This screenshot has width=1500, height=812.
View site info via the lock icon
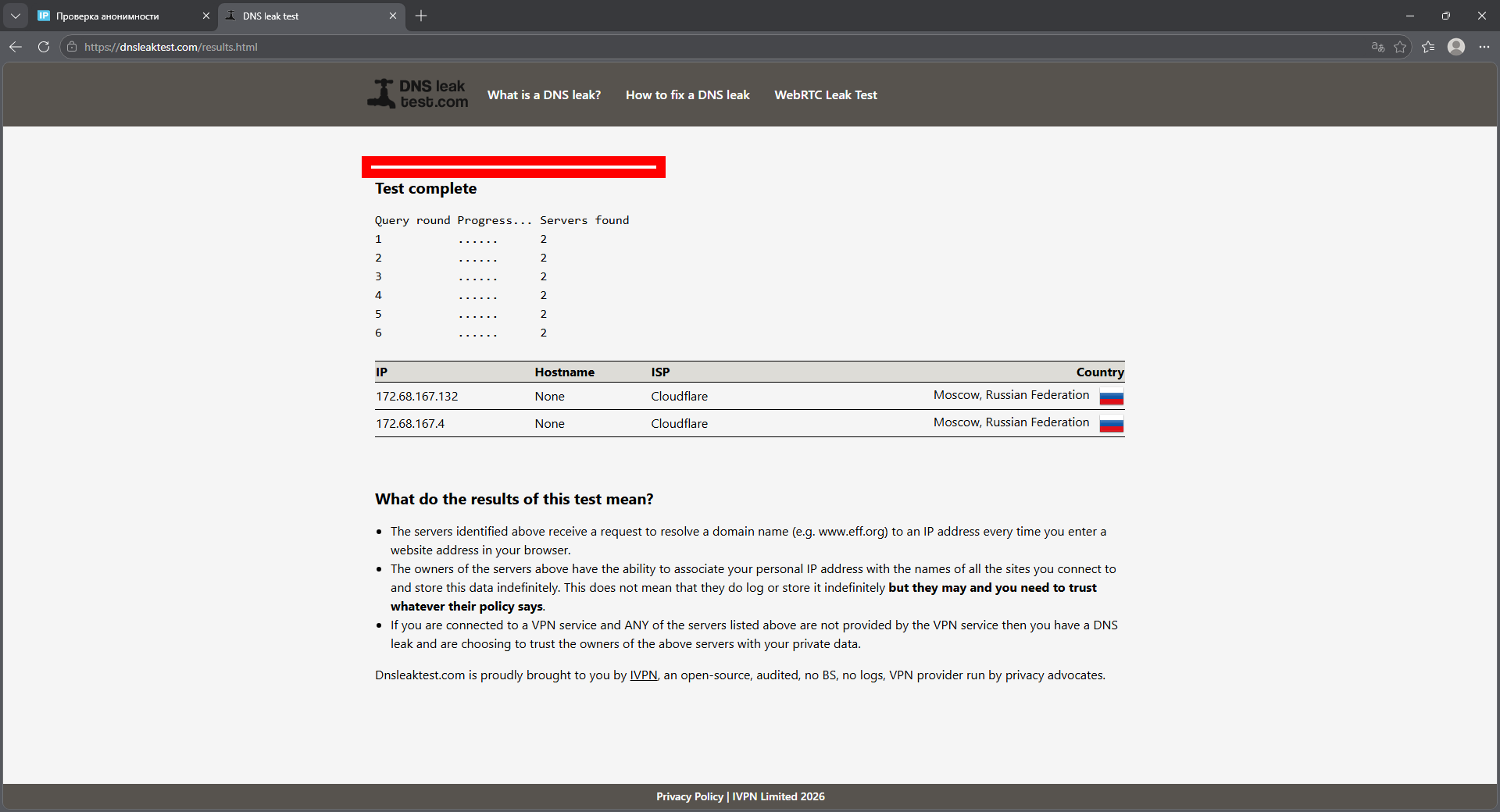click(x=72, y=47)
